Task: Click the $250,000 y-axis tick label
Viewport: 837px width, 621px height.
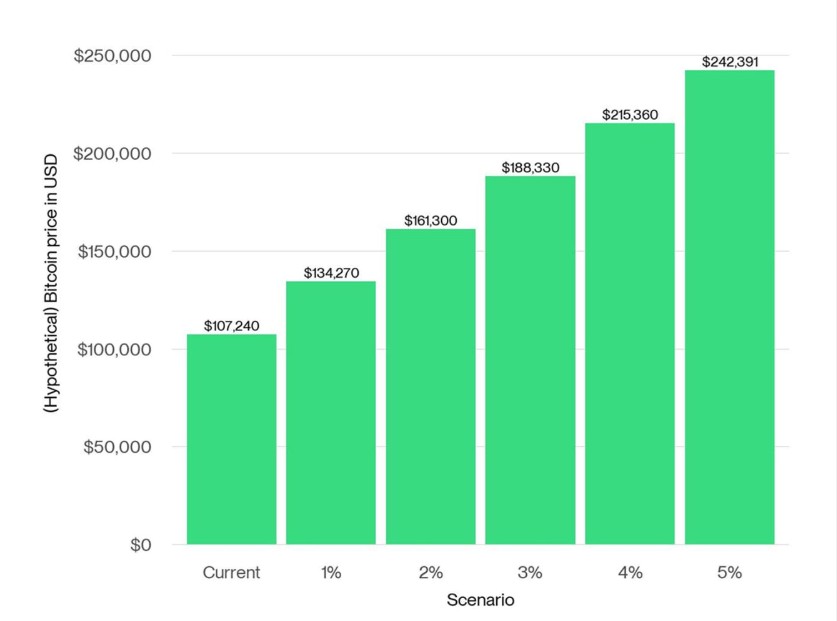Action: 113,56
